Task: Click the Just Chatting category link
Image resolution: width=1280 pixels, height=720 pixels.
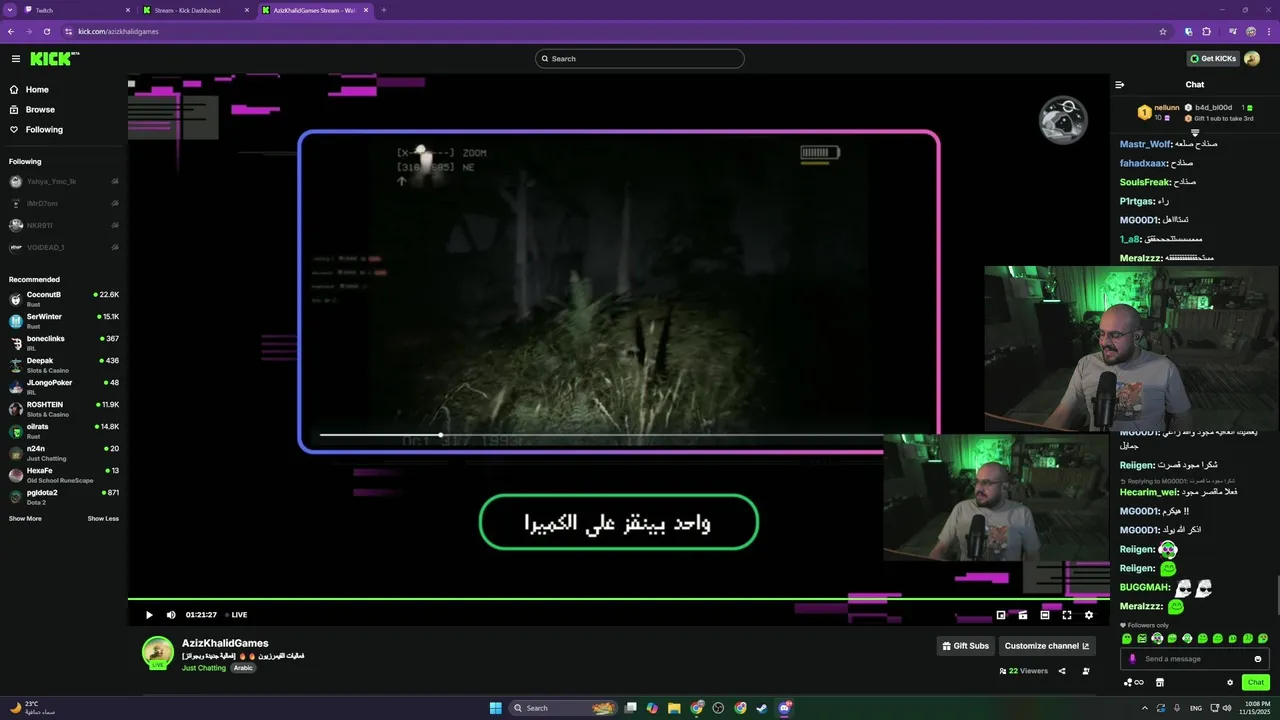Action: pos(204,668)
